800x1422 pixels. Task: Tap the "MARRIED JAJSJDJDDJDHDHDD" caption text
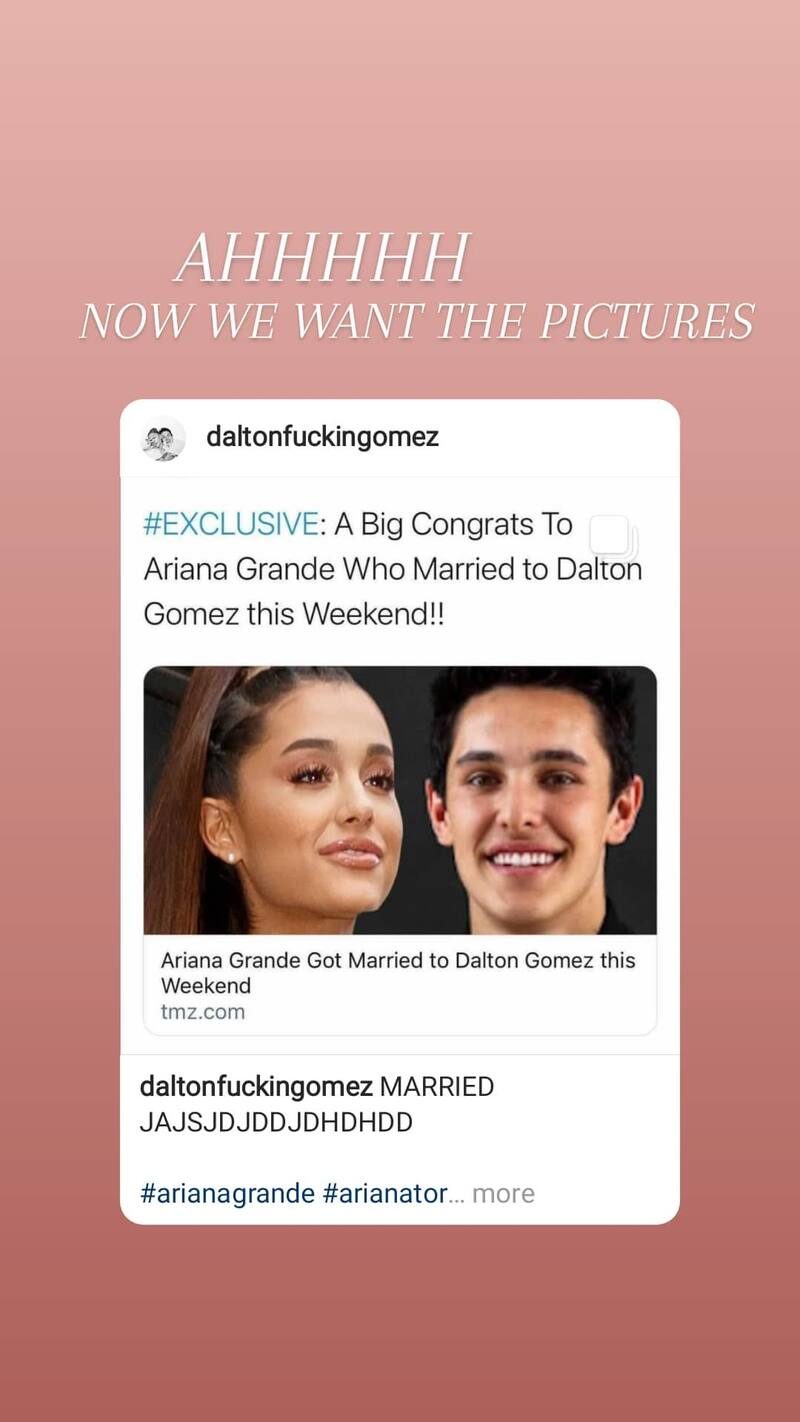click(317, 1104)
